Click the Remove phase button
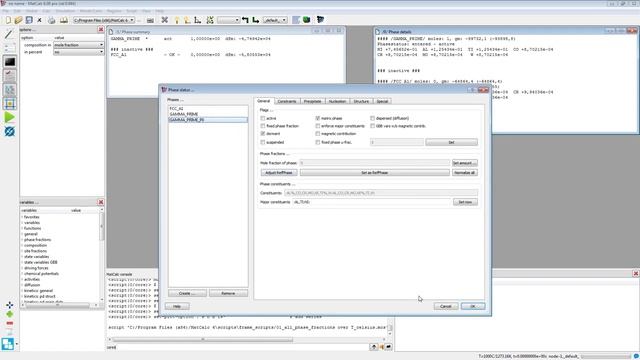Screen dimensions: 640x360 (x=228, y=293)
